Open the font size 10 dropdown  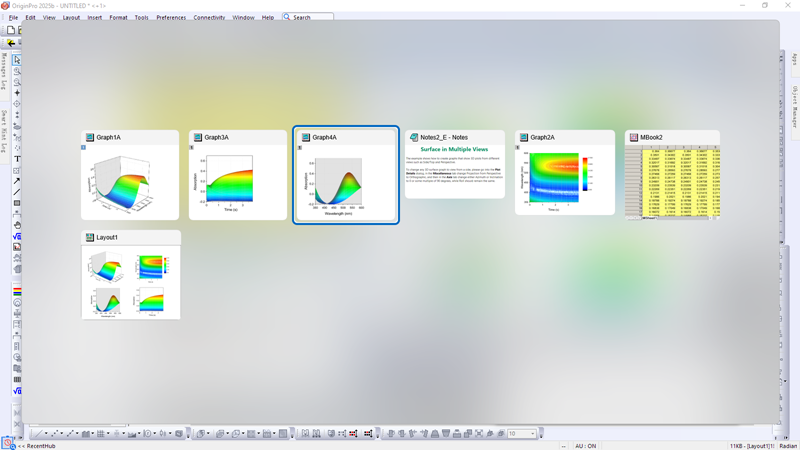point(533,434)
